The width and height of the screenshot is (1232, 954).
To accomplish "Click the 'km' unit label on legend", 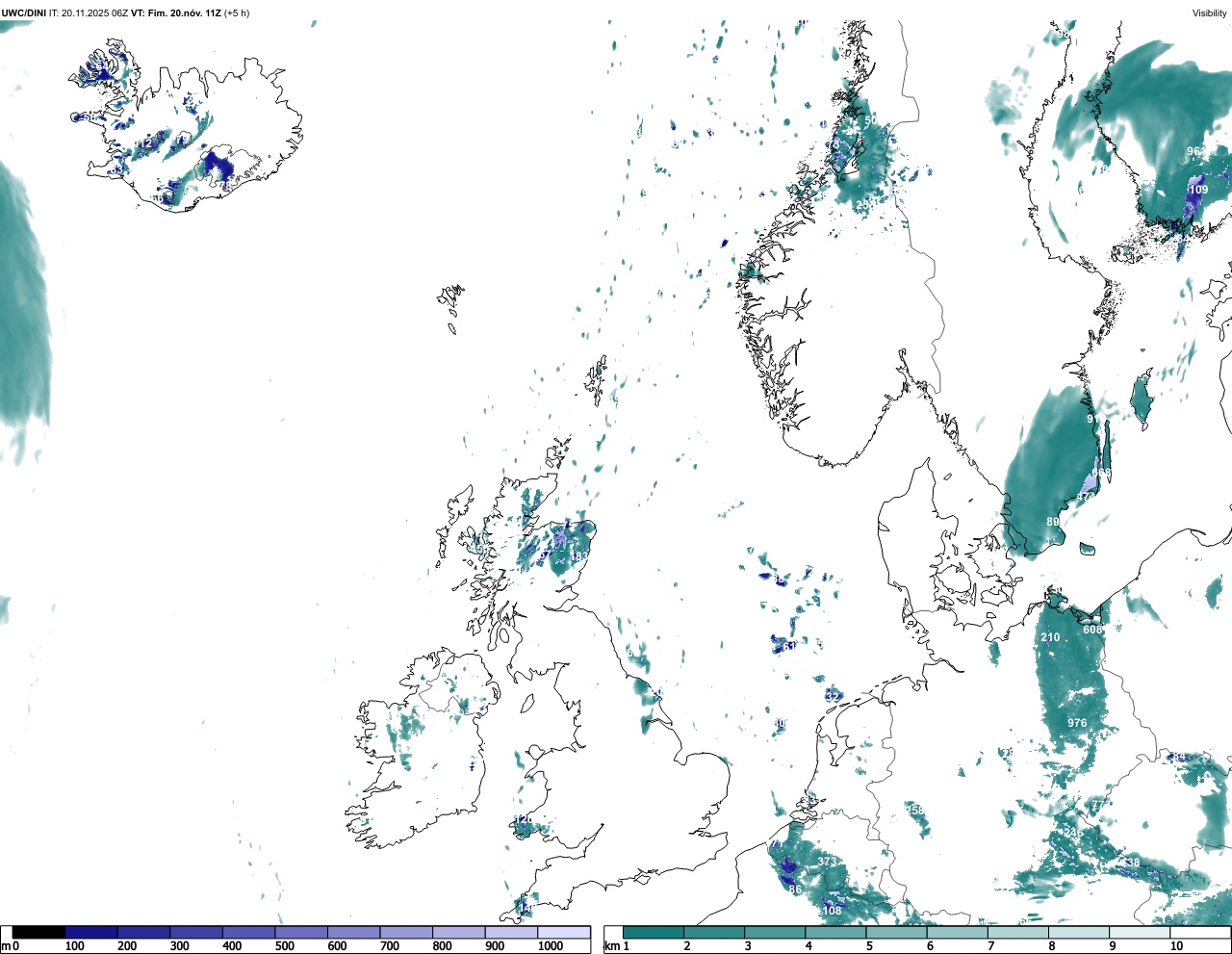I will (611, 946).
